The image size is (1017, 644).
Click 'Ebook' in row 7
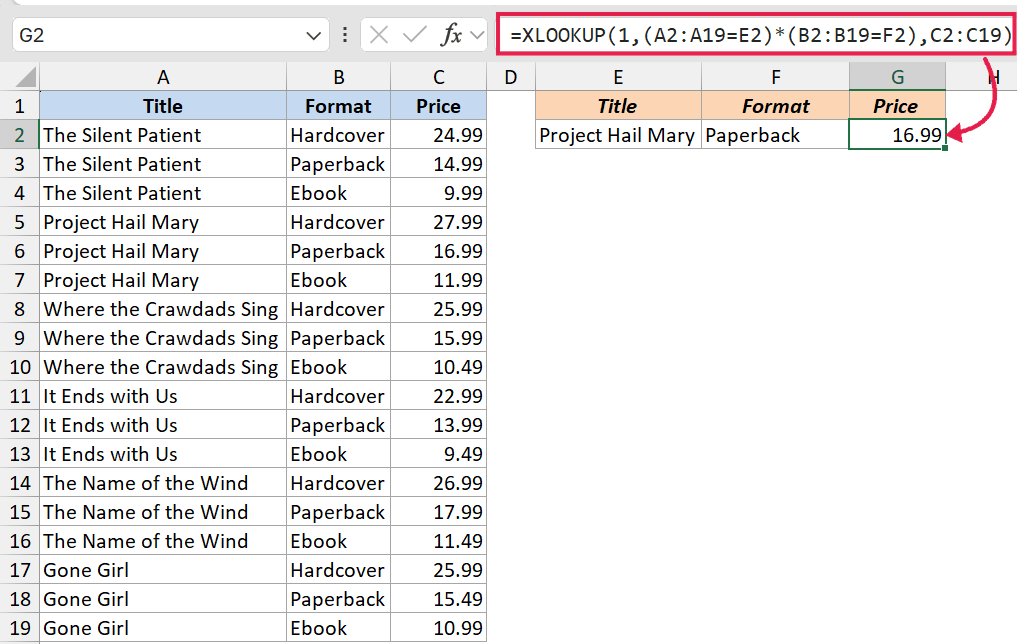[x=339, y=280]
